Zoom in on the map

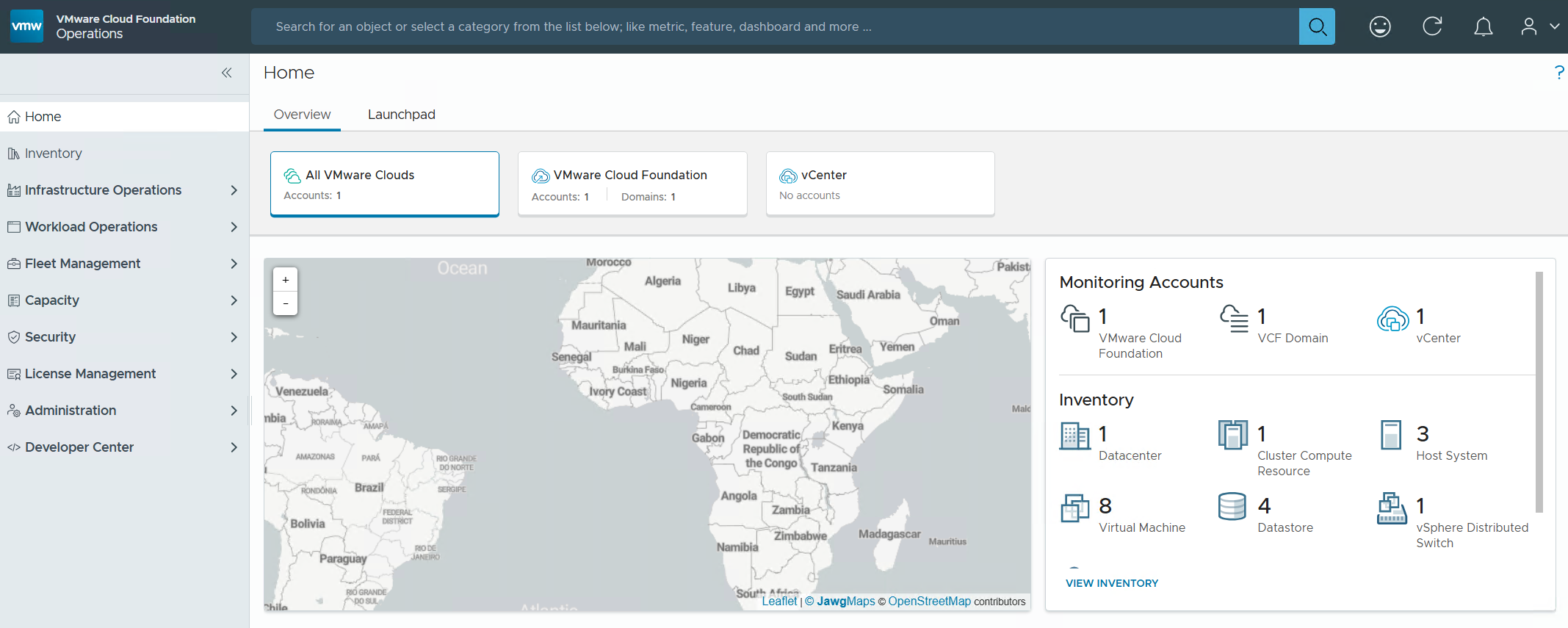point(286,280)
